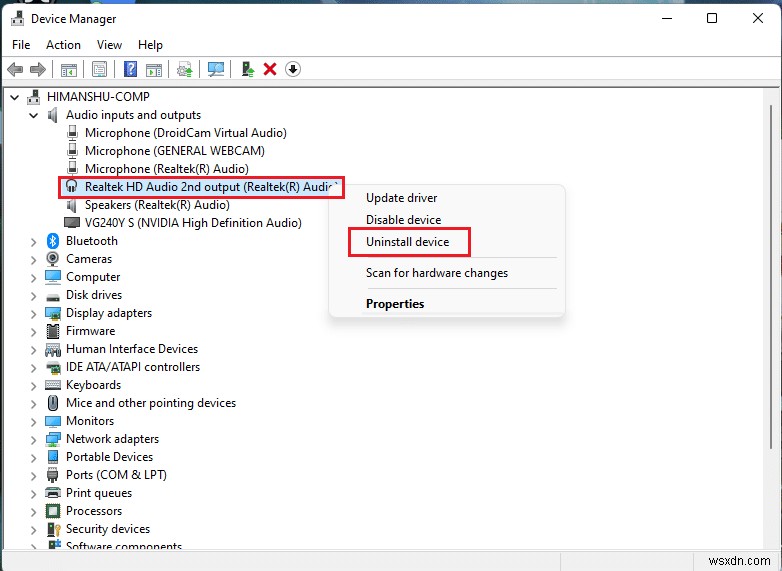Click the black down-arrow disable device icon
The image size is (782, 571).
point(293,69)
